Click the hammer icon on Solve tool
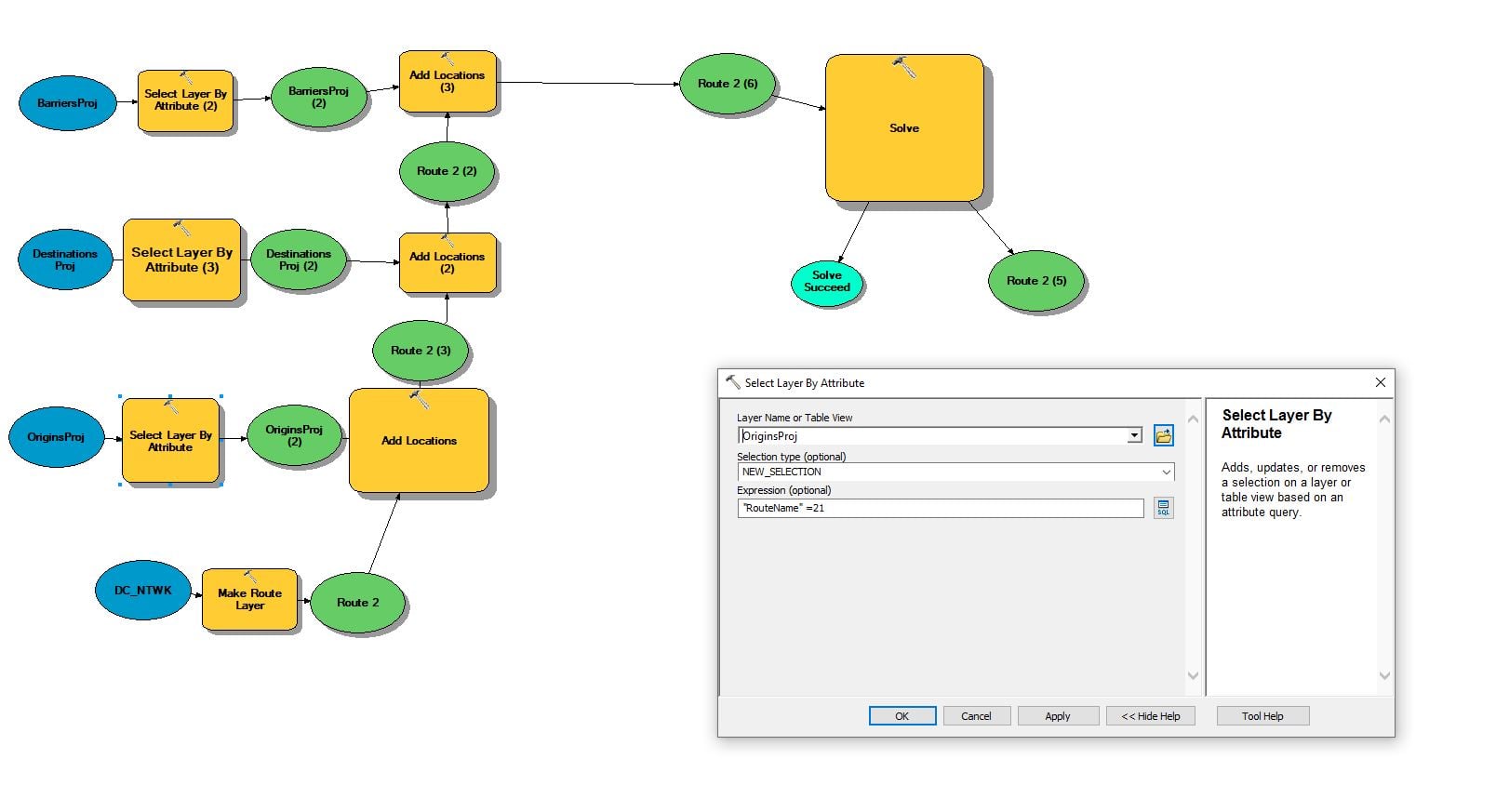1496x812 pixels. point(904,67)
